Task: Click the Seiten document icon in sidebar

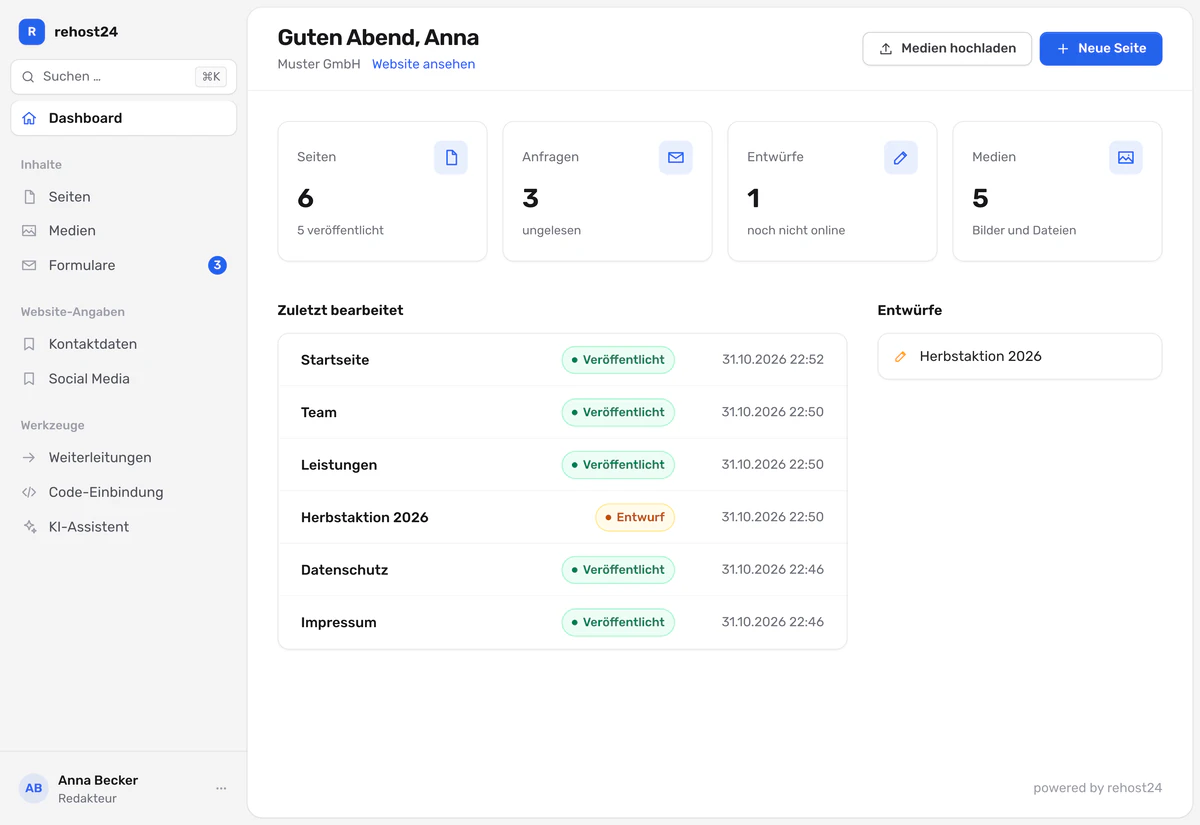Action: pos(29,197)
